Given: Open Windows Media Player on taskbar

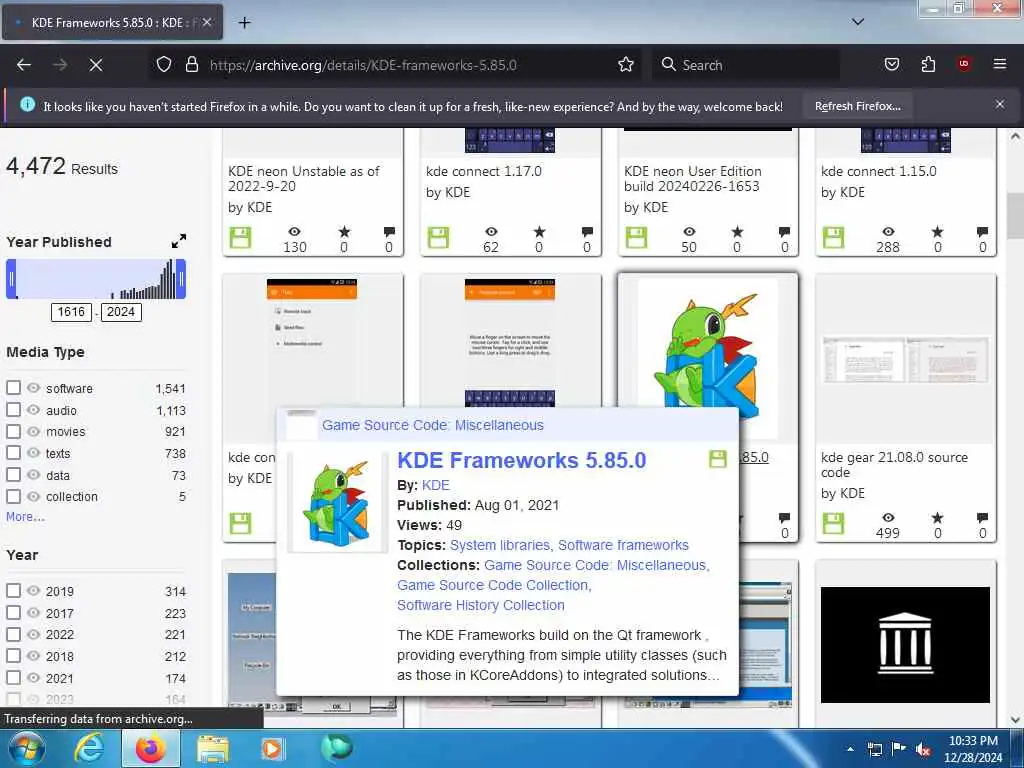Looking at the screenshot, I should click(272, 749).
